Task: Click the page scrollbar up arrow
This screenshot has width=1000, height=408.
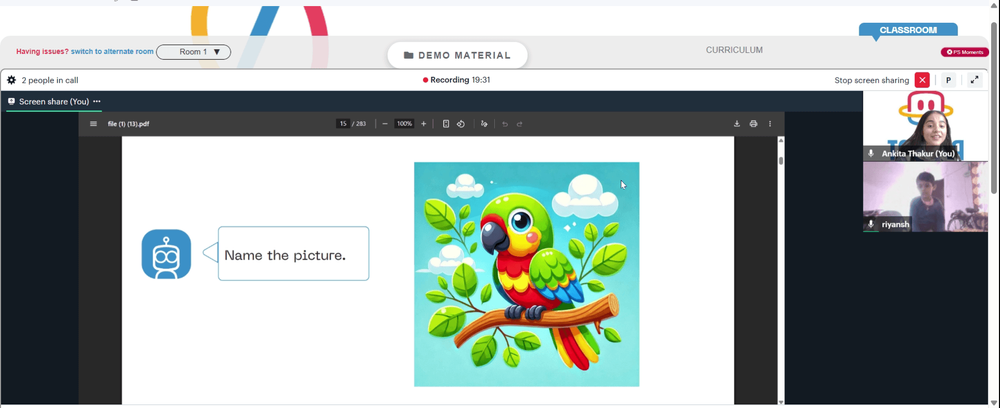Action: pyautogui.click(x=994, y=5)
